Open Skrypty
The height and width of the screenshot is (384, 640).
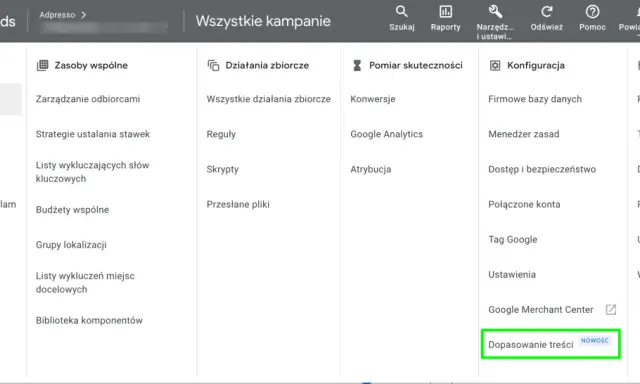click(222, 169)
